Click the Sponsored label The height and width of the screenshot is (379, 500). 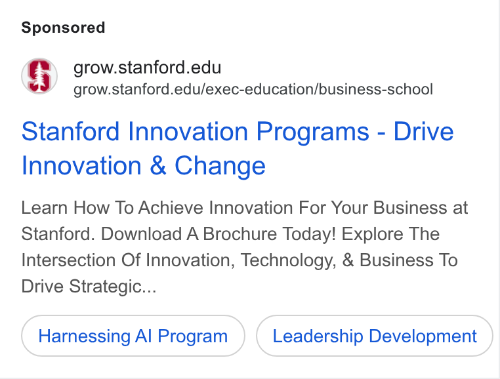[x=63, y=27]
